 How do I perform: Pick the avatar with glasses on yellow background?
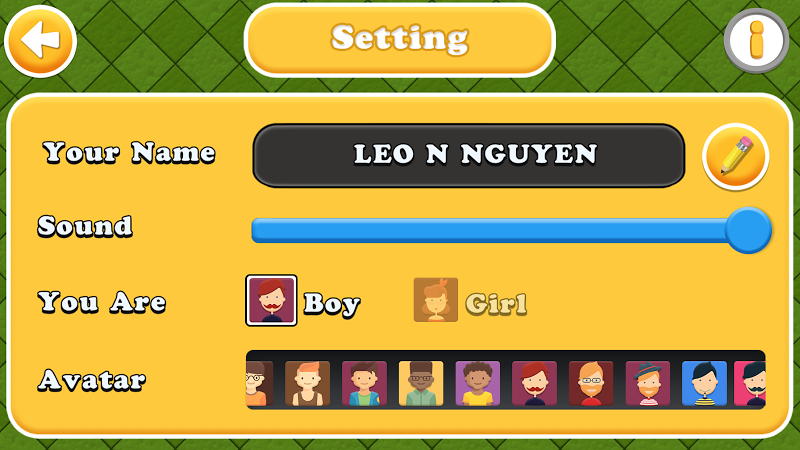pyautogui.click(x=421, y=383)
